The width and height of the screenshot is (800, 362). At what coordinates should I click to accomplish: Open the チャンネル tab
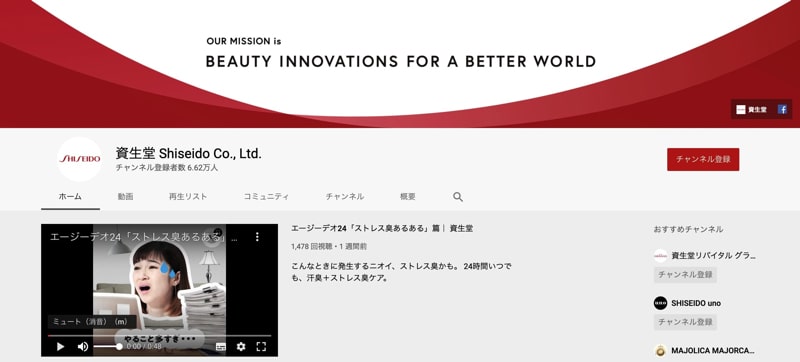click(345, 197)
